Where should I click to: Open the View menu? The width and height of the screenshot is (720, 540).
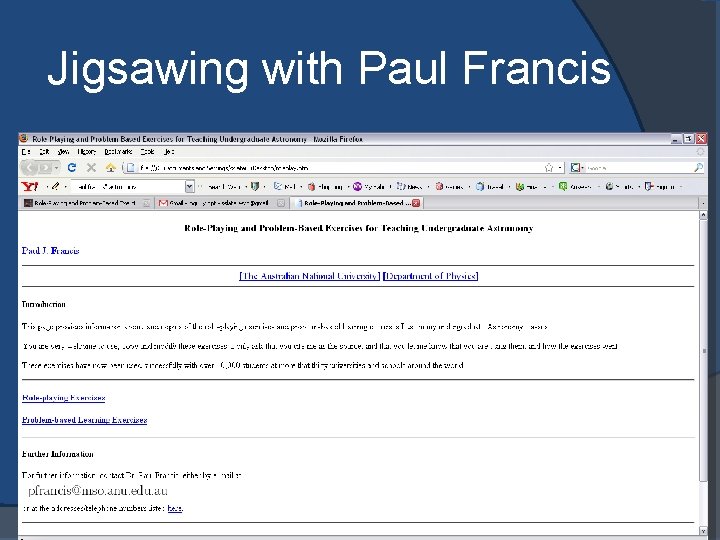click(63, 152)
